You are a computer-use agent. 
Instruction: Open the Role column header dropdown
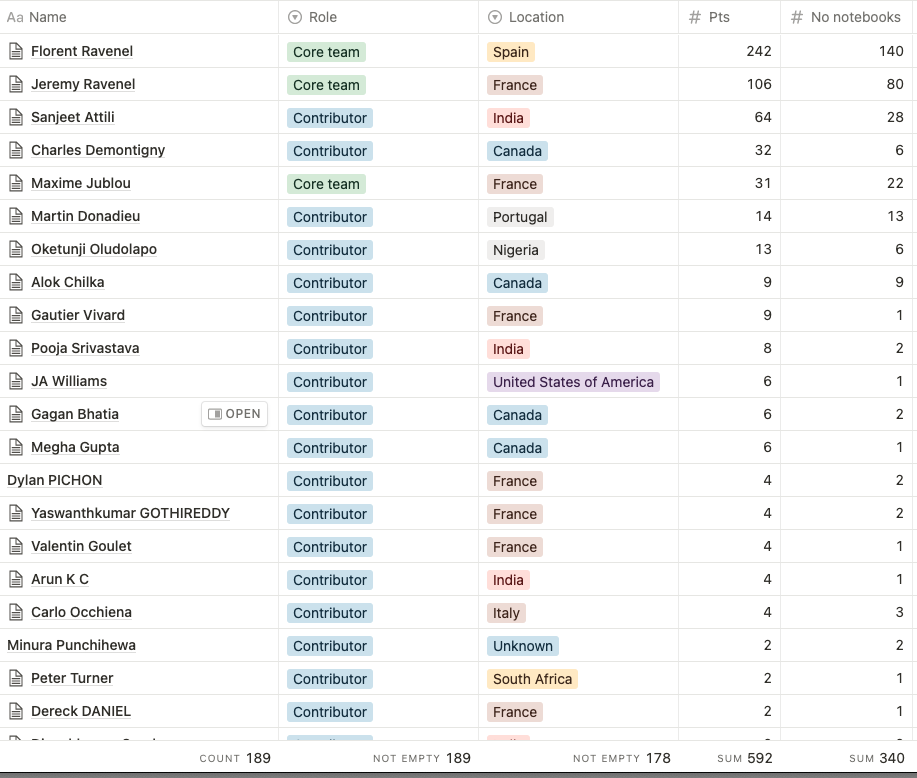pos(320,16)
